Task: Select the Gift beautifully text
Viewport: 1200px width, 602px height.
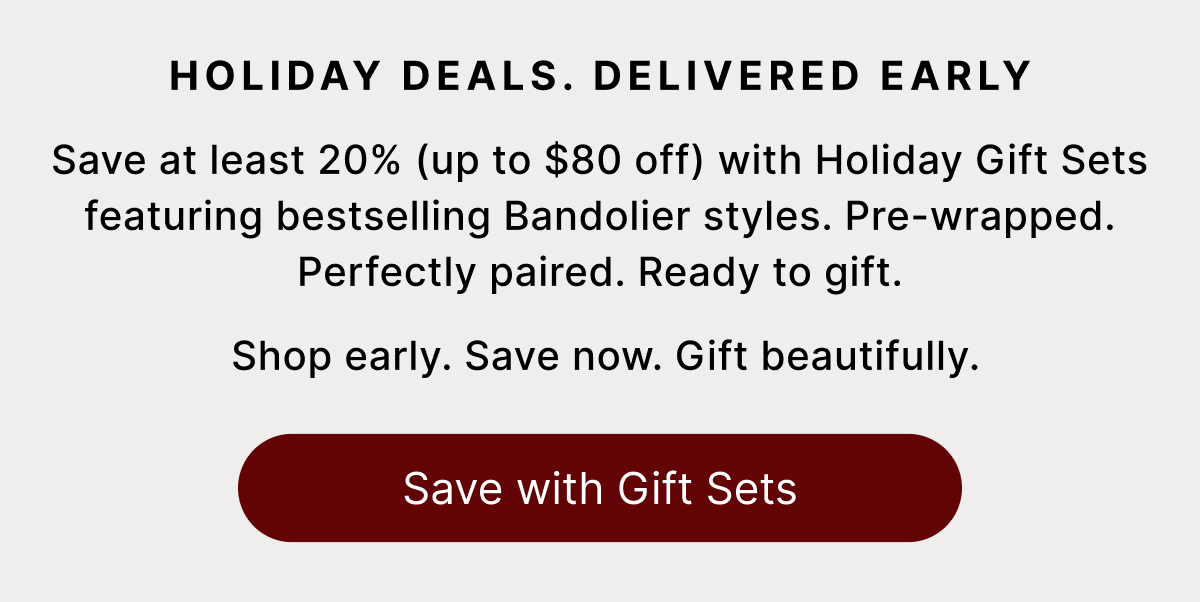Action: 827,356
